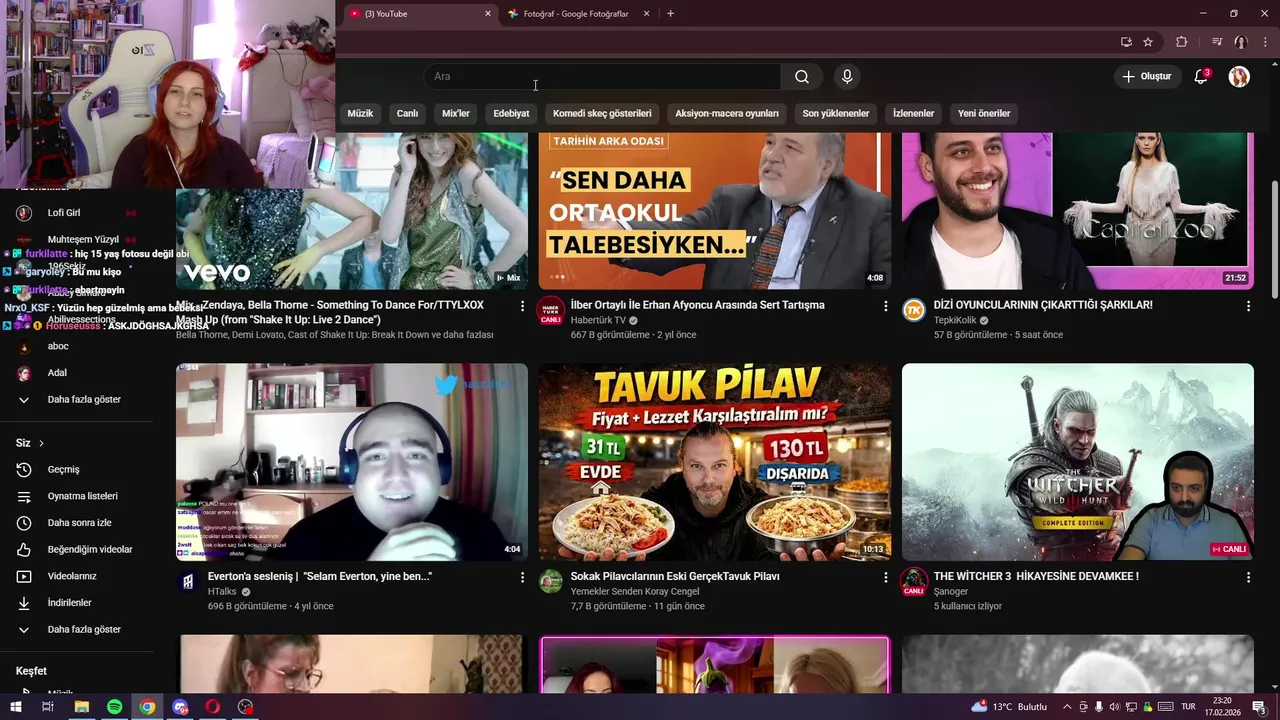Image resolution: width=1280 pixels, height=720 pixels.
Task: Open options for THE WİTCHER 3 stream
Action: [x=1248, y=577]
